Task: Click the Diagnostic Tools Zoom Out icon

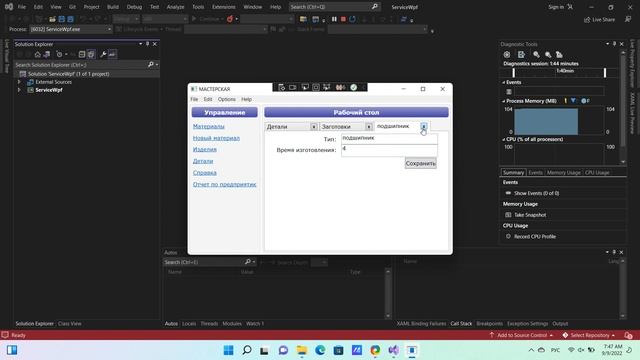Action: (548, 54)
